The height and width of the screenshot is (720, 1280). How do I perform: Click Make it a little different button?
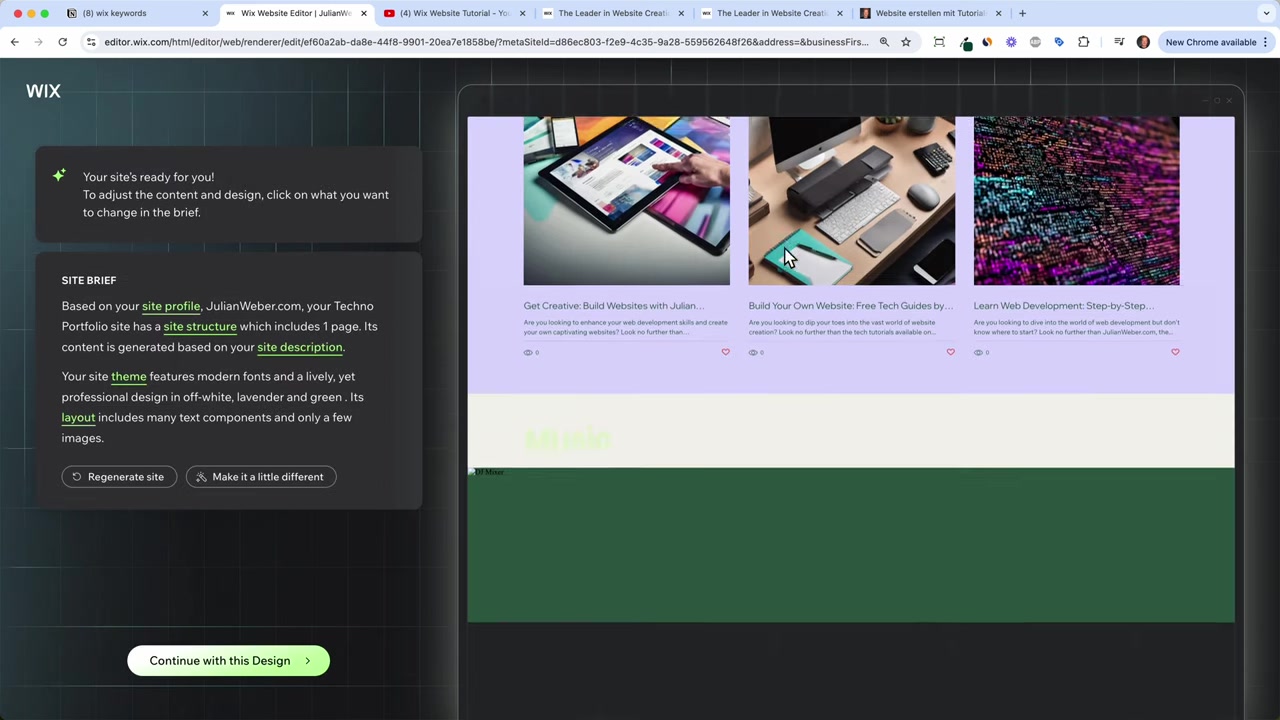(x=261, y=477)
